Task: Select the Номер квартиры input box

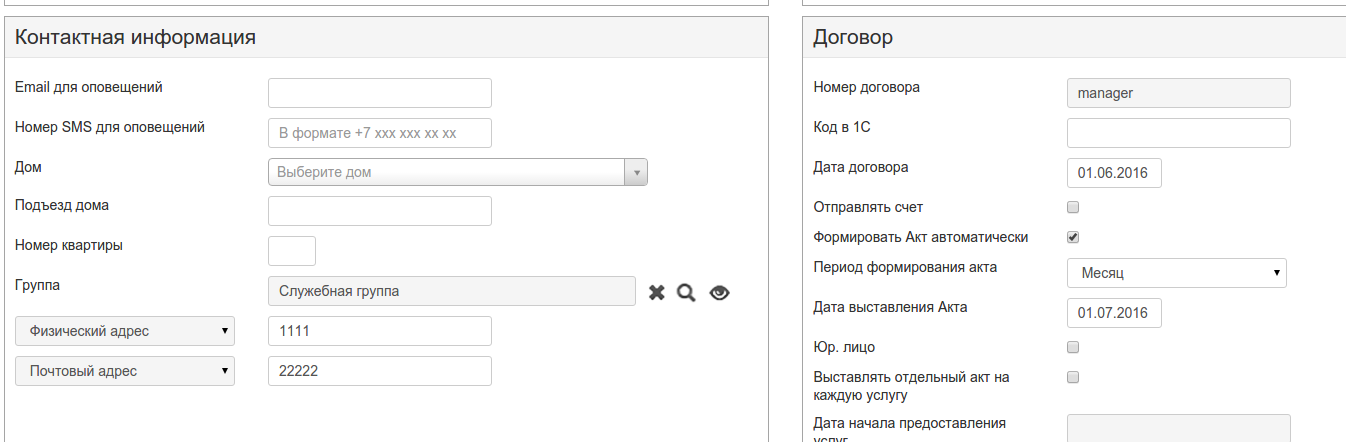Action: 292,251
